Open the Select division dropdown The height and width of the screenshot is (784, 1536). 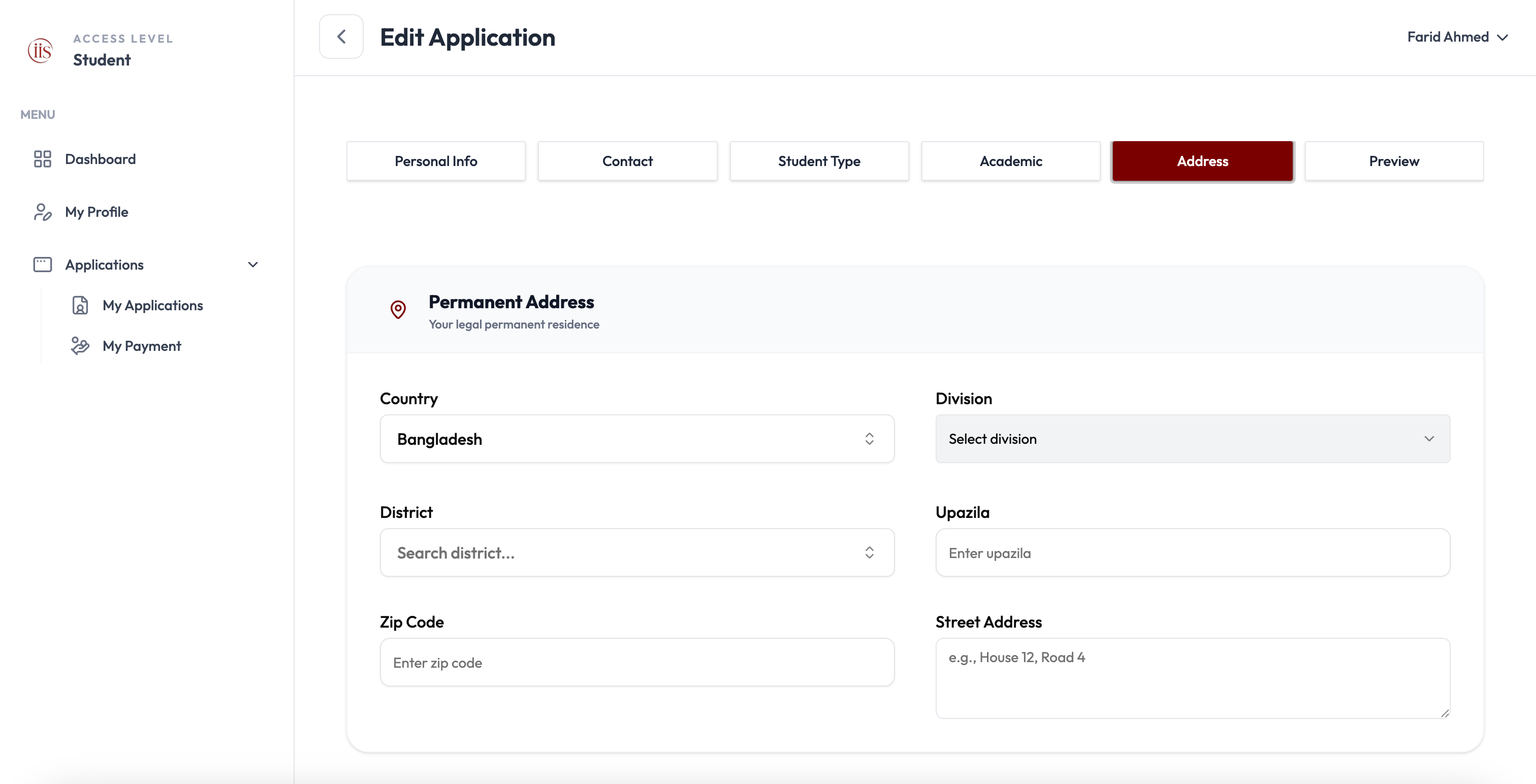pos(1193,439)
